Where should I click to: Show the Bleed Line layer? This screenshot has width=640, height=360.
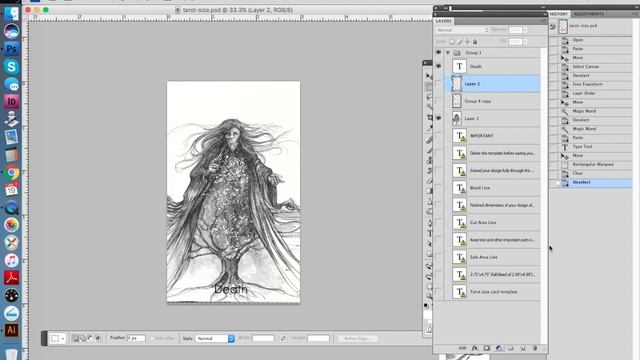[x=438, y=188]
